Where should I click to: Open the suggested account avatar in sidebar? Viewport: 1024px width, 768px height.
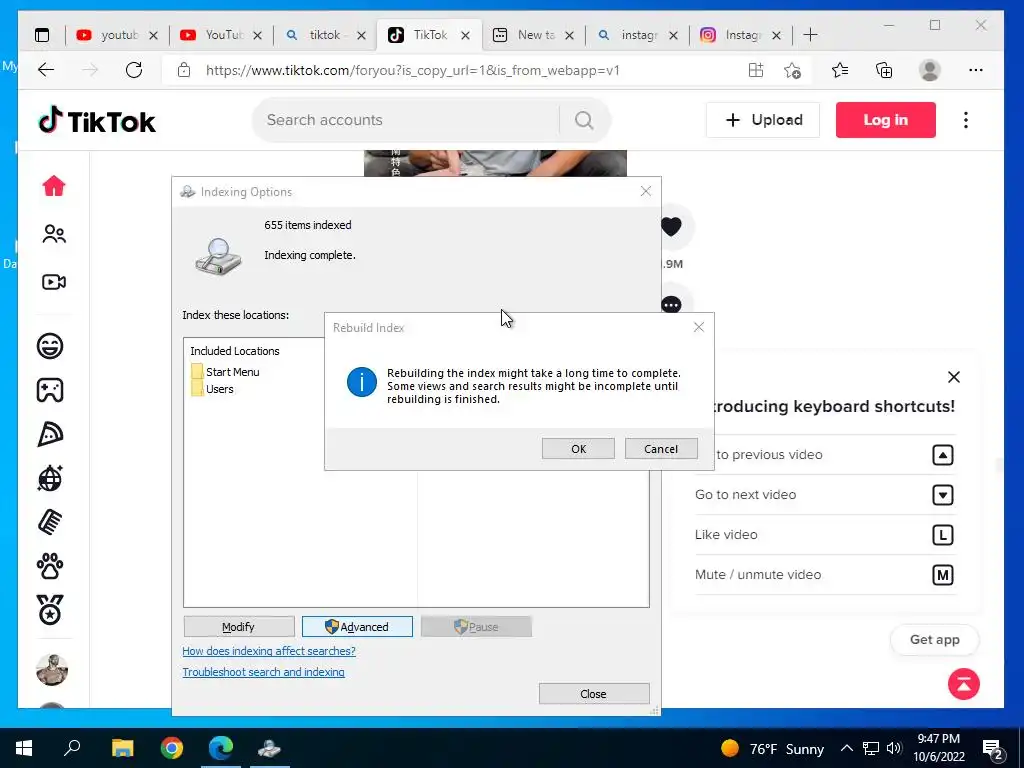52,670
